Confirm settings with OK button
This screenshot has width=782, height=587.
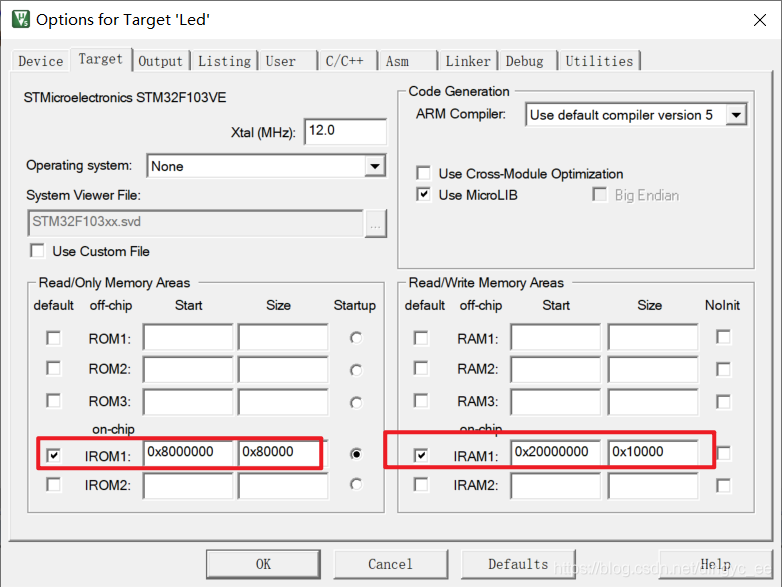click(263, 564)
